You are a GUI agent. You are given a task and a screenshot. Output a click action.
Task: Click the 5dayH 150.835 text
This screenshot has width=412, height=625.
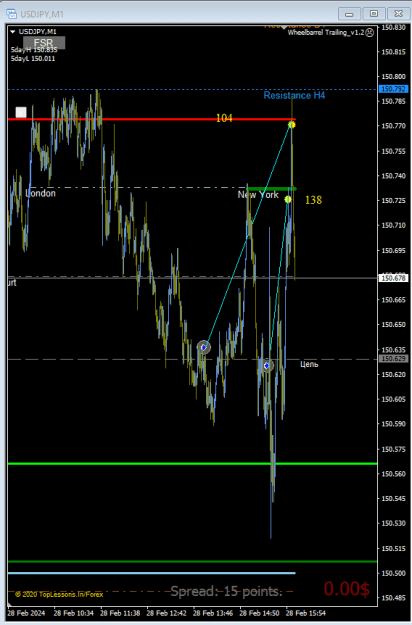34,50
